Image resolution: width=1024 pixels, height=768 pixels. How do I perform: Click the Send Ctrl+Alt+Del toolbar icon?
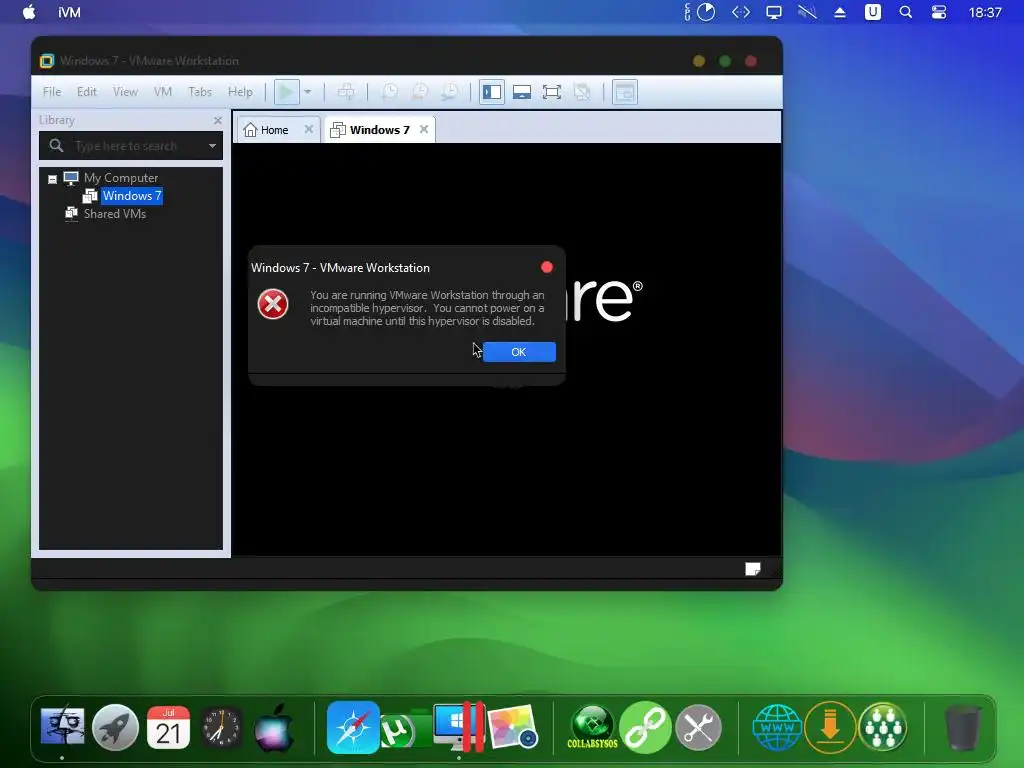345,92
